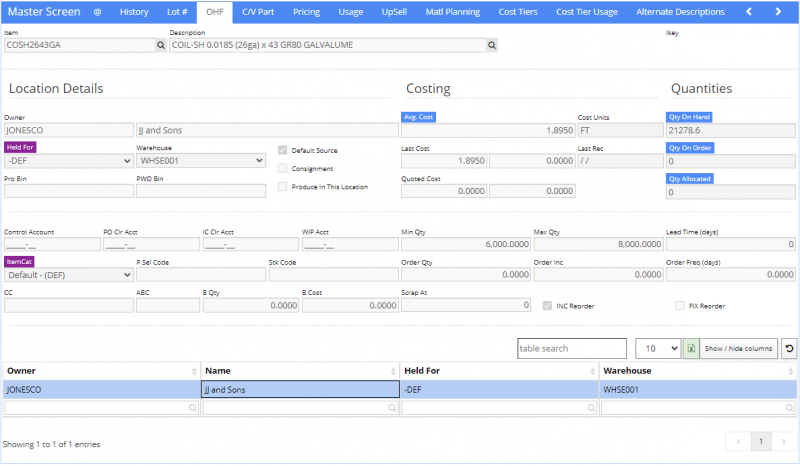Click into the table search field

click(x=572, y=348)
